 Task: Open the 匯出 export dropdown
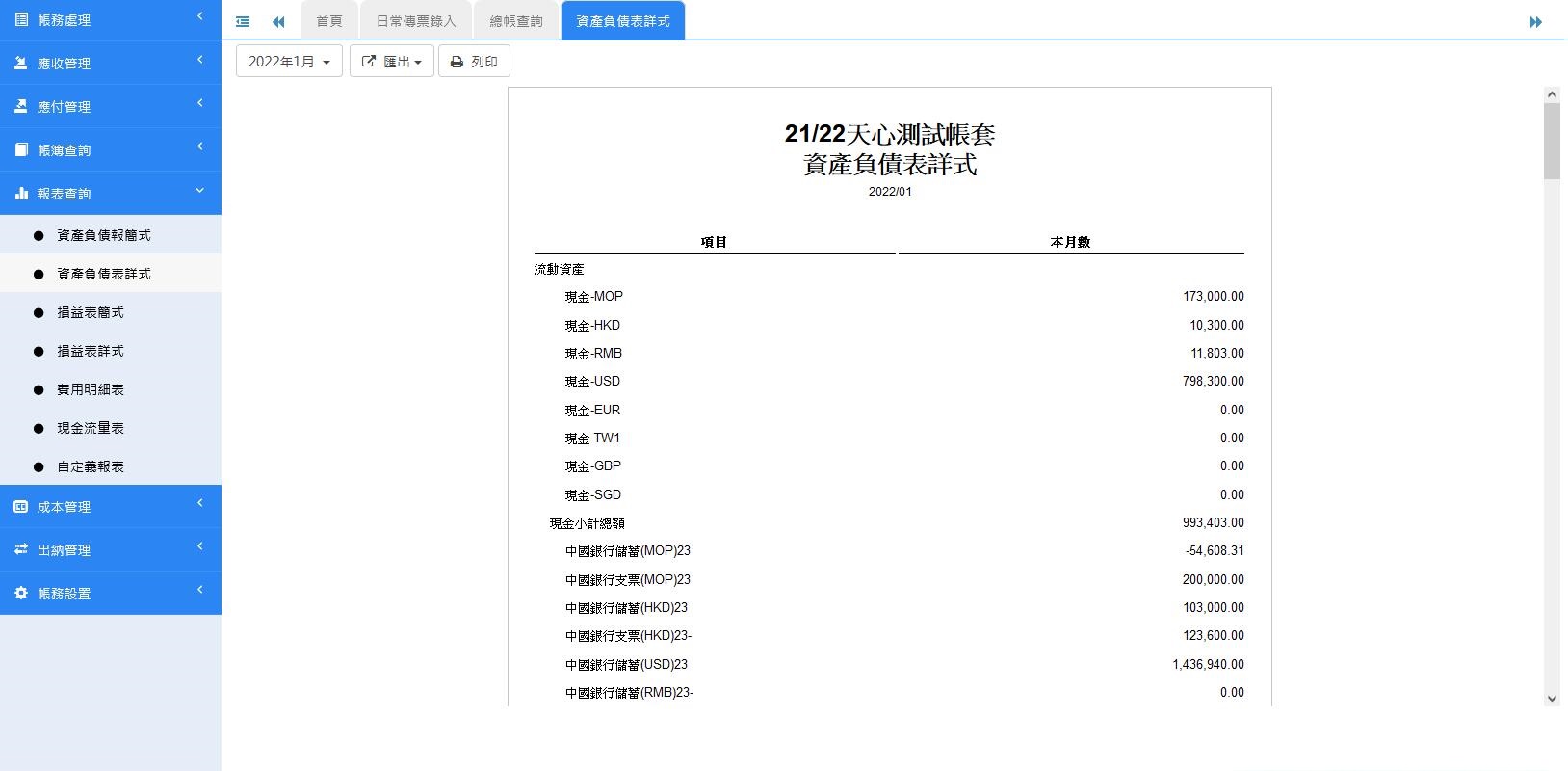(x=392, y=62)
